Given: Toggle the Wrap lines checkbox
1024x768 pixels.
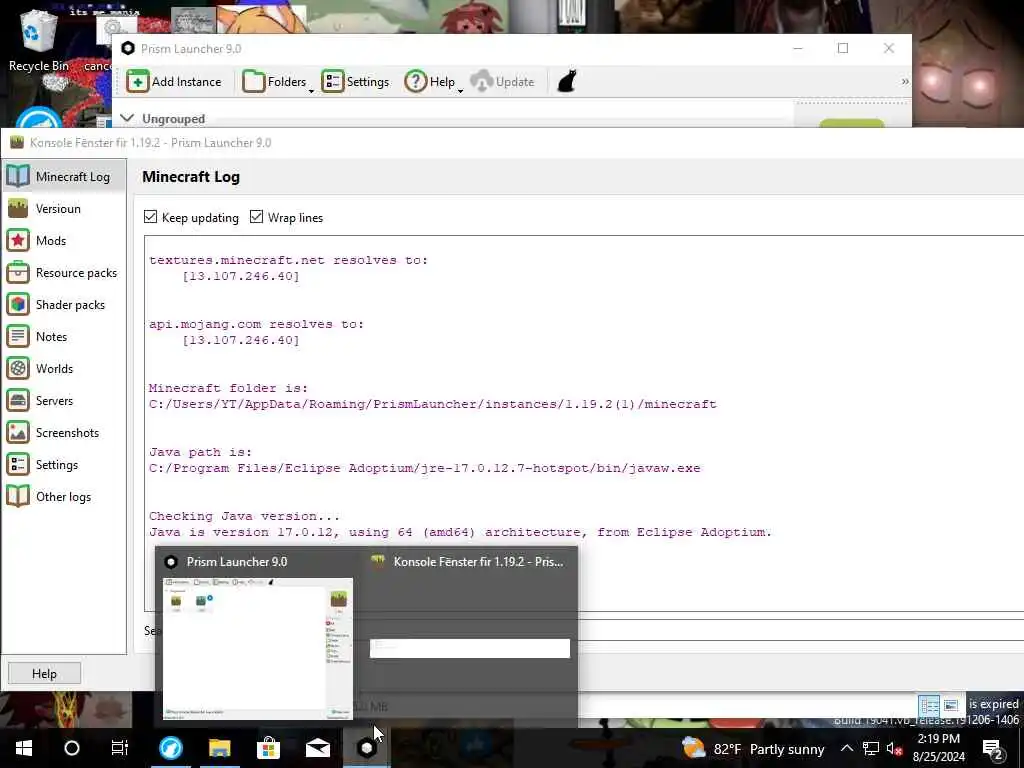Looking at the screenshot, I should click(256, 217).
